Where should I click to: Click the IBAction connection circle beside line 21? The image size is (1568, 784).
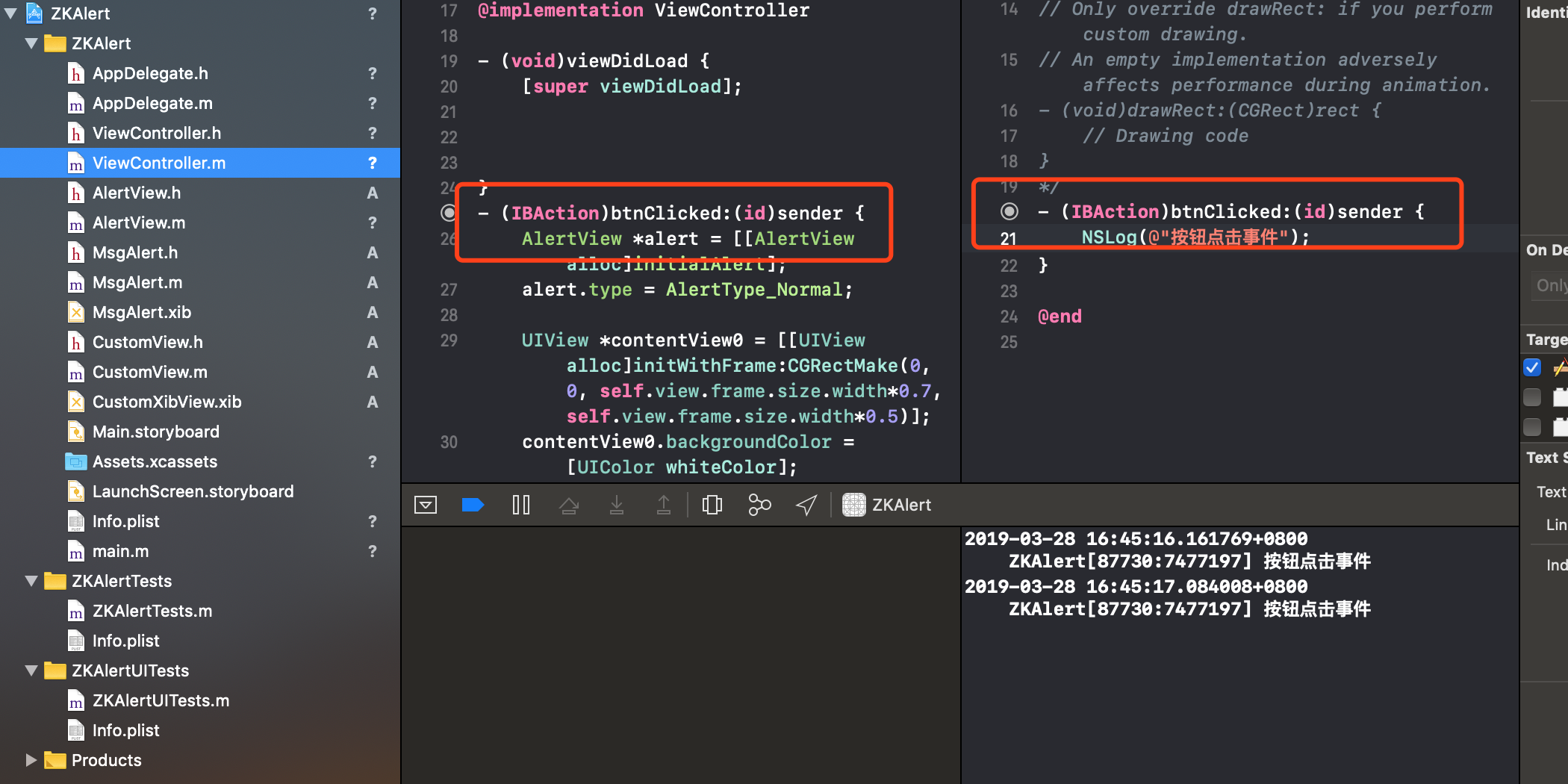coord(1009,211)
